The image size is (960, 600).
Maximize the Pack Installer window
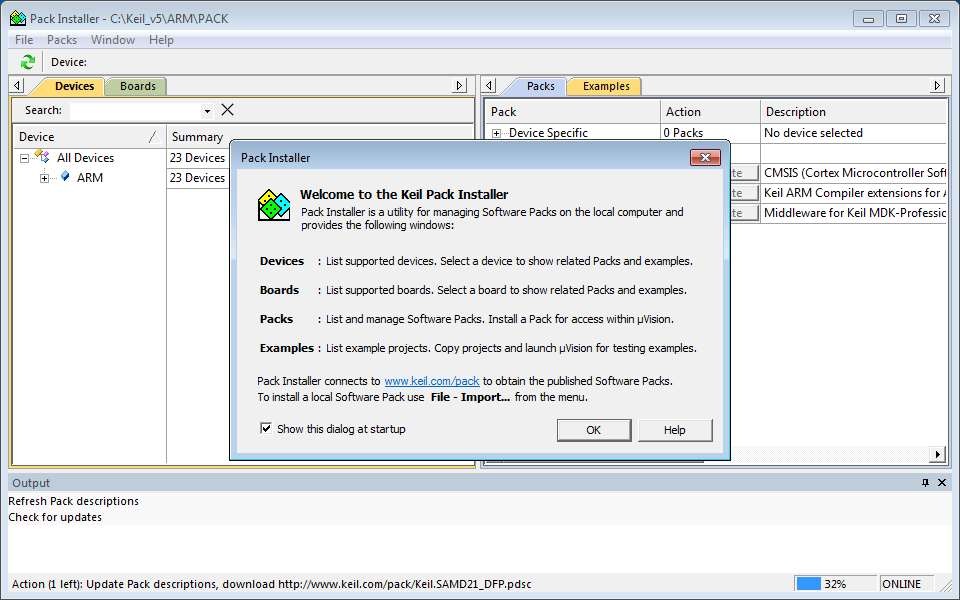pos(901,19)
